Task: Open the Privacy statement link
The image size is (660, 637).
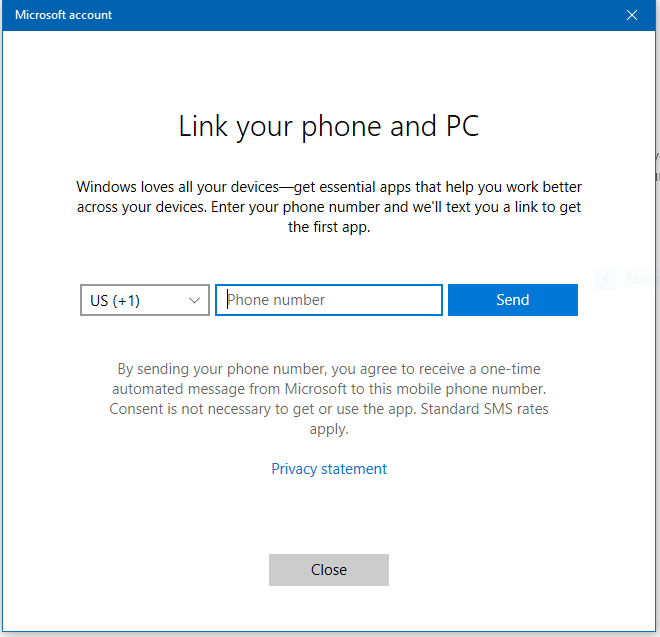Action: tap(329, 469)
